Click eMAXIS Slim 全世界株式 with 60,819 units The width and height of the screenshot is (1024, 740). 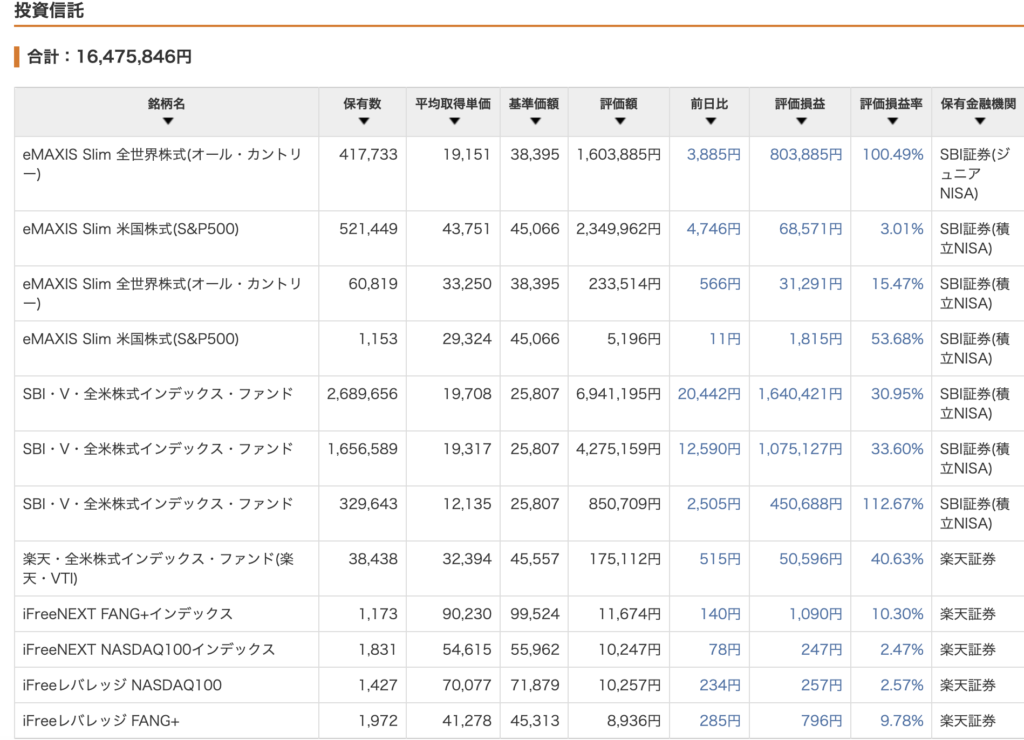tap(162, 293)
